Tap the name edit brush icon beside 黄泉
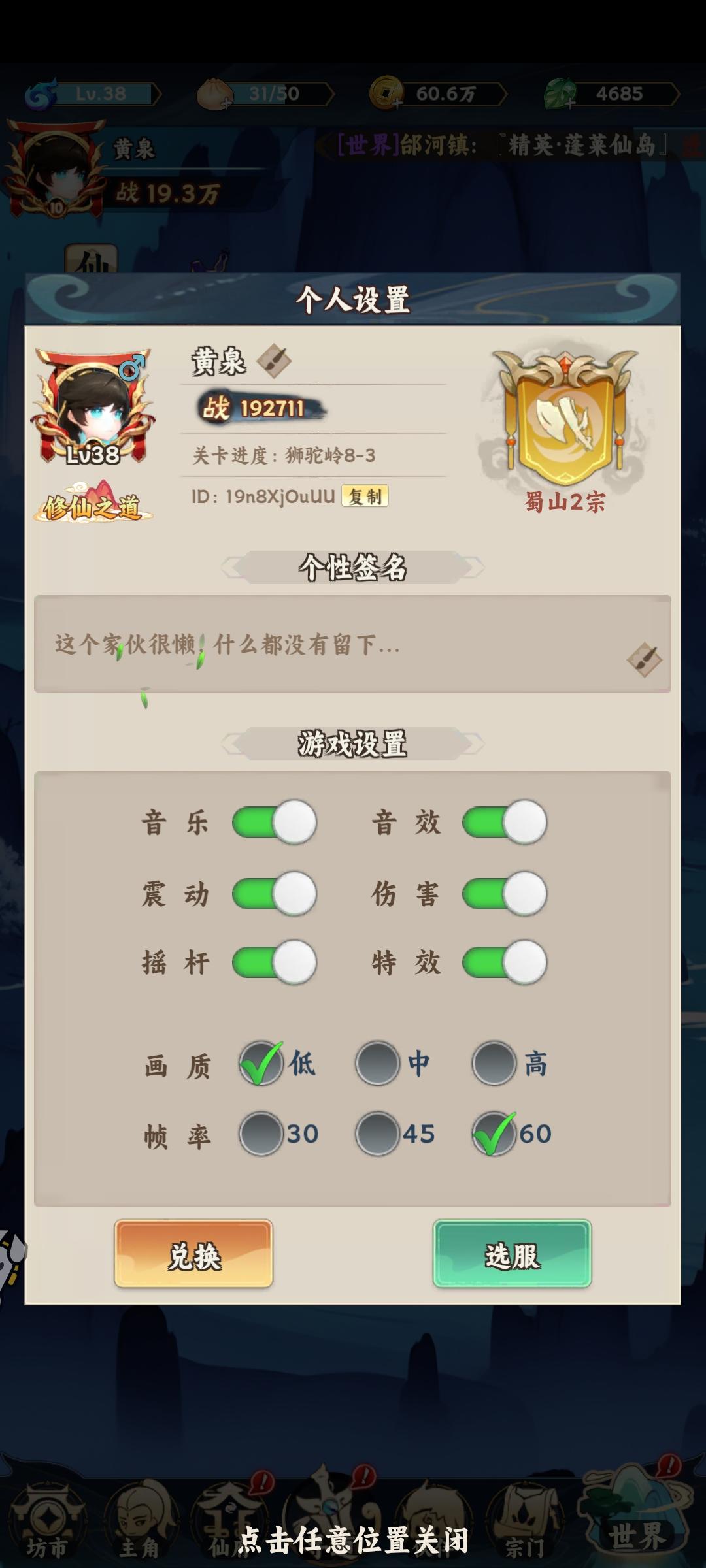 273,361
